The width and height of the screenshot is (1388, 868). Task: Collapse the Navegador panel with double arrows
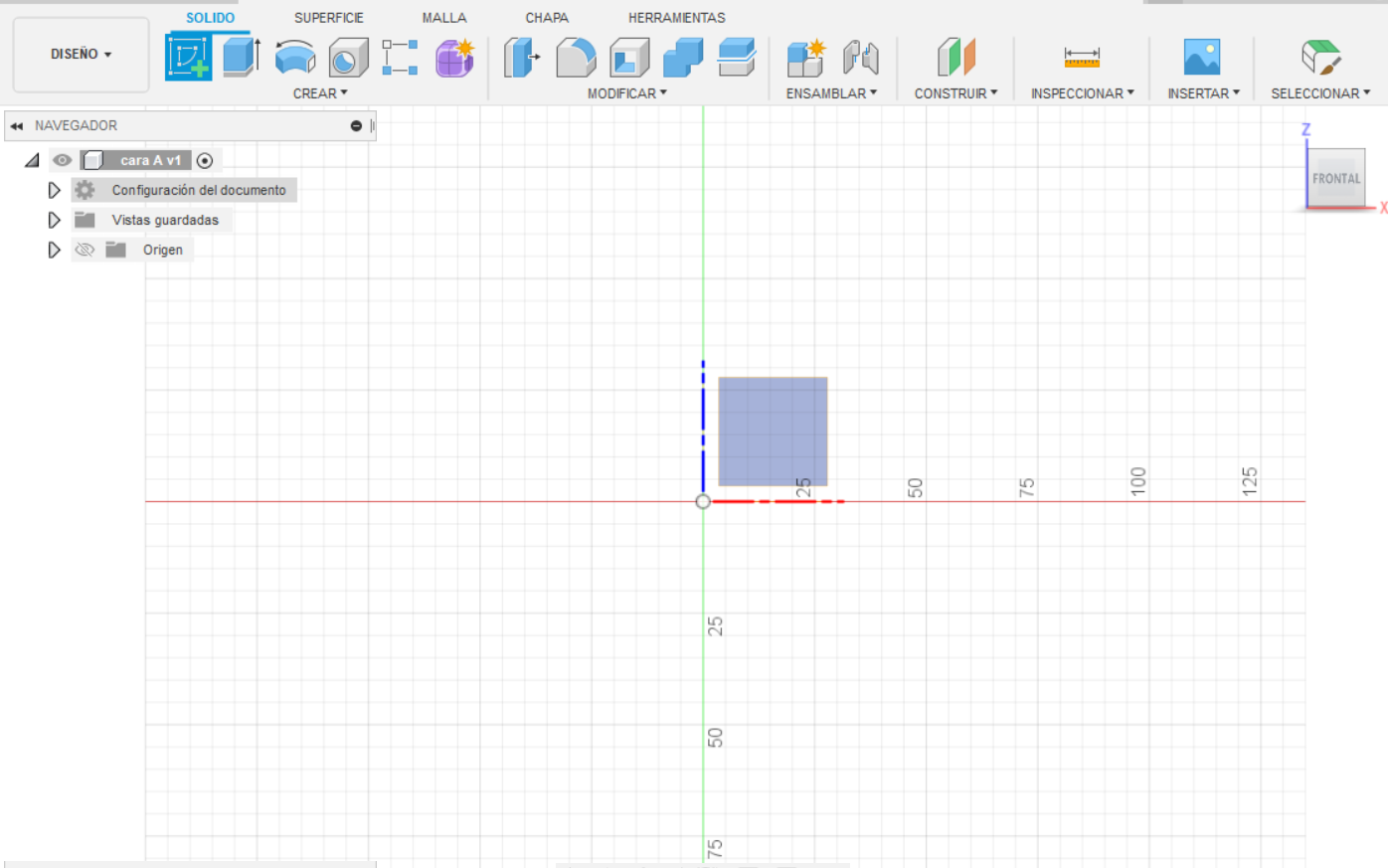tap(17, 126)
